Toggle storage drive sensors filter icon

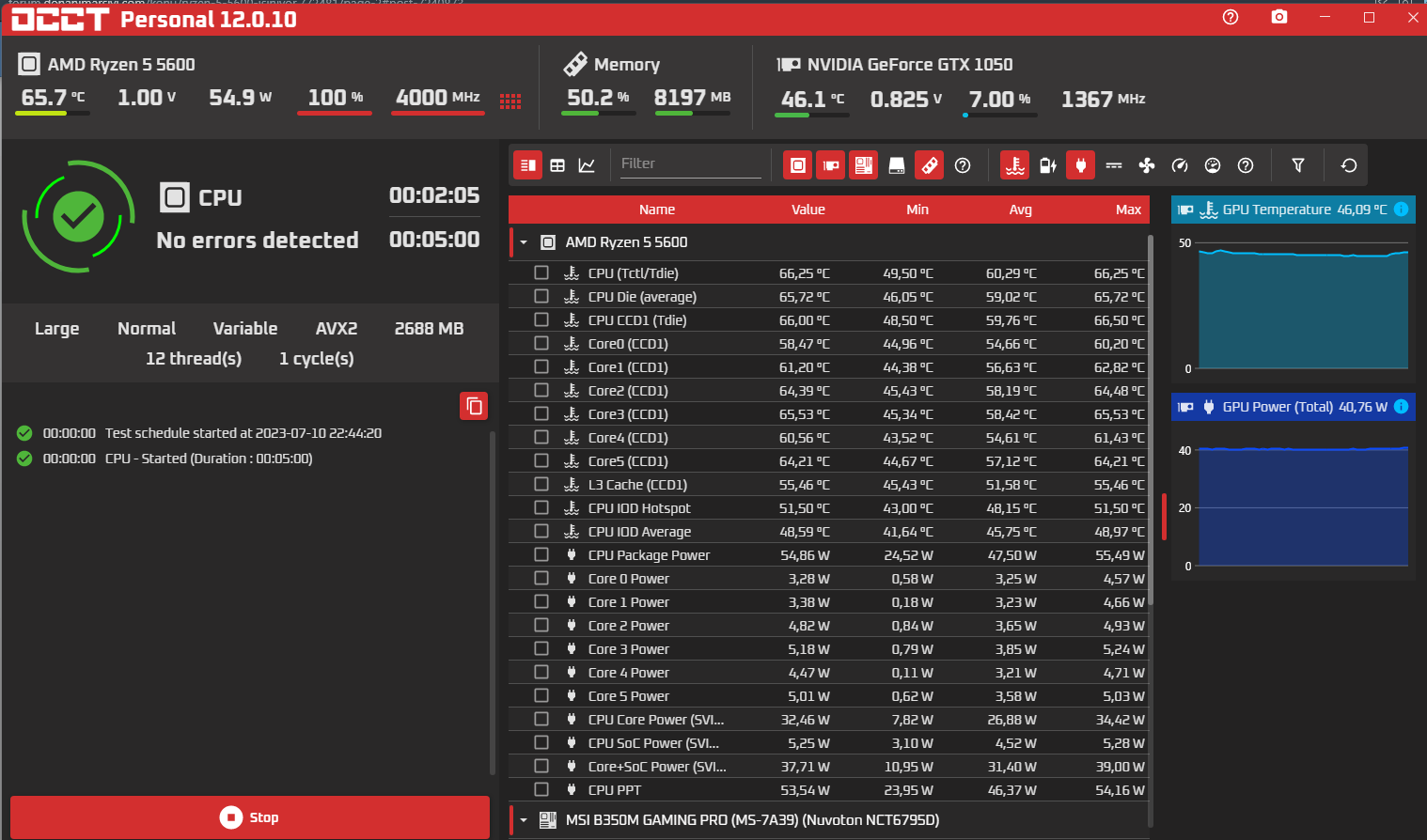tap(897, 165)
